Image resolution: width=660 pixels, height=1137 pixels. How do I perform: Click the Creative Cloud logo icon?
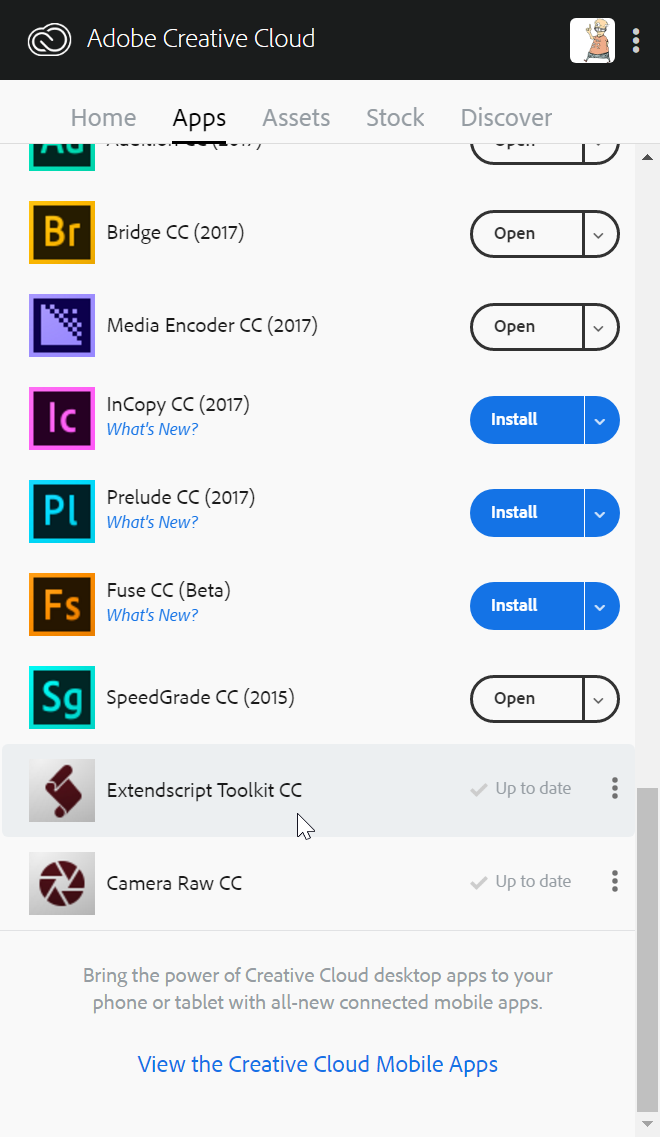click(x=50, y=40)
